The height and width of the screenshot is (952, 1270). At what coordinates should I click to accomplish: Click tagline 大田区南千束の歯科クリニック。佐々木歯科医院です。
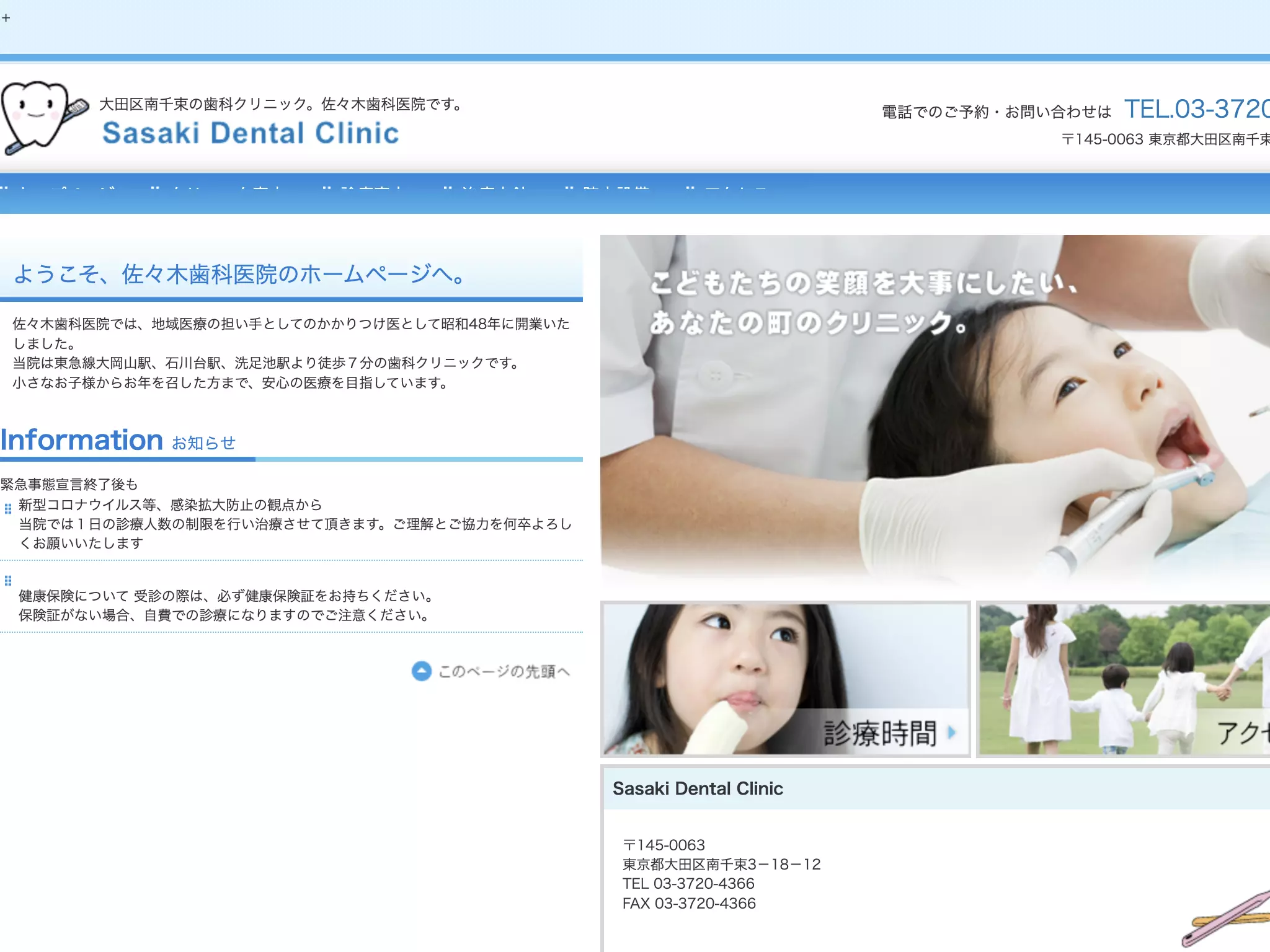(283, 104)
